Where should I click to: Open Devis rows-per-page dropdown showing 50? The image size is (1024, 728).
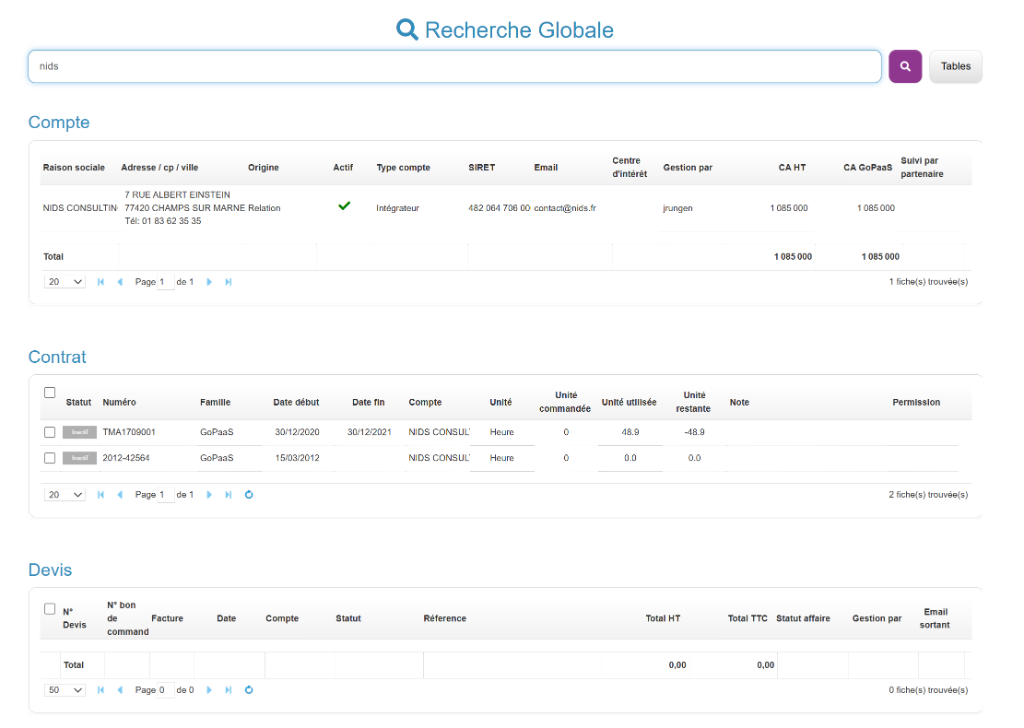tap(65, 690)
